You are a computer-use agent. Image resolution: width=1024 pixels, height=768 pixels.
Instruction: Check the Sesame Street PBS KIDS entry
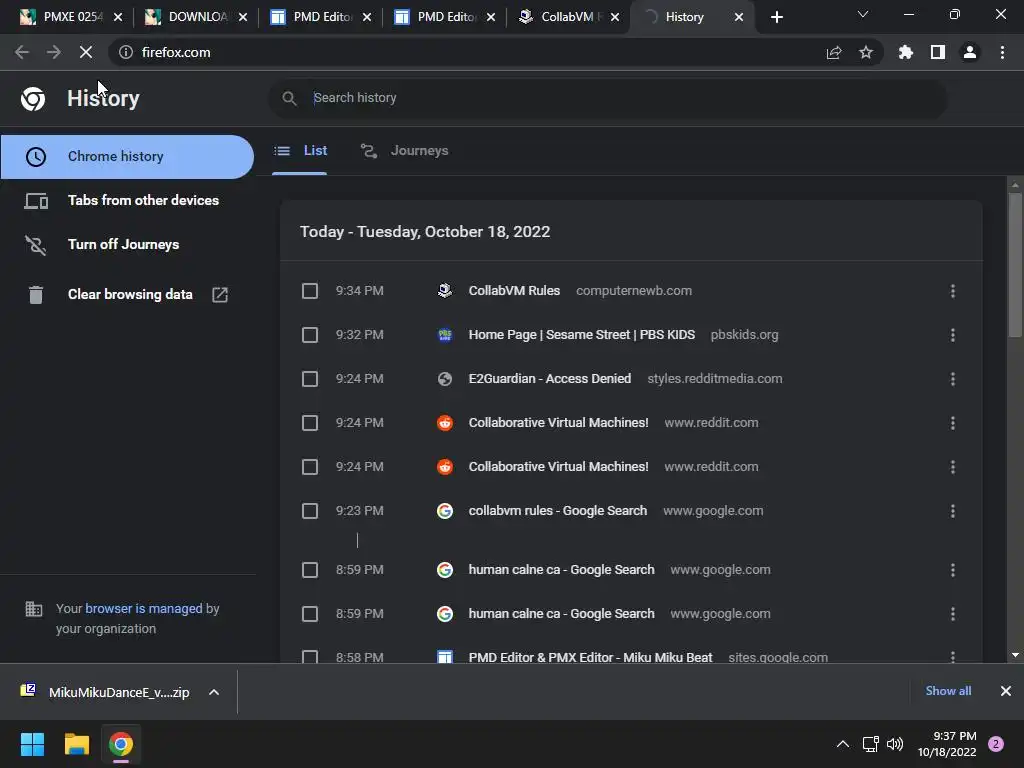click(x=310, y=335)
